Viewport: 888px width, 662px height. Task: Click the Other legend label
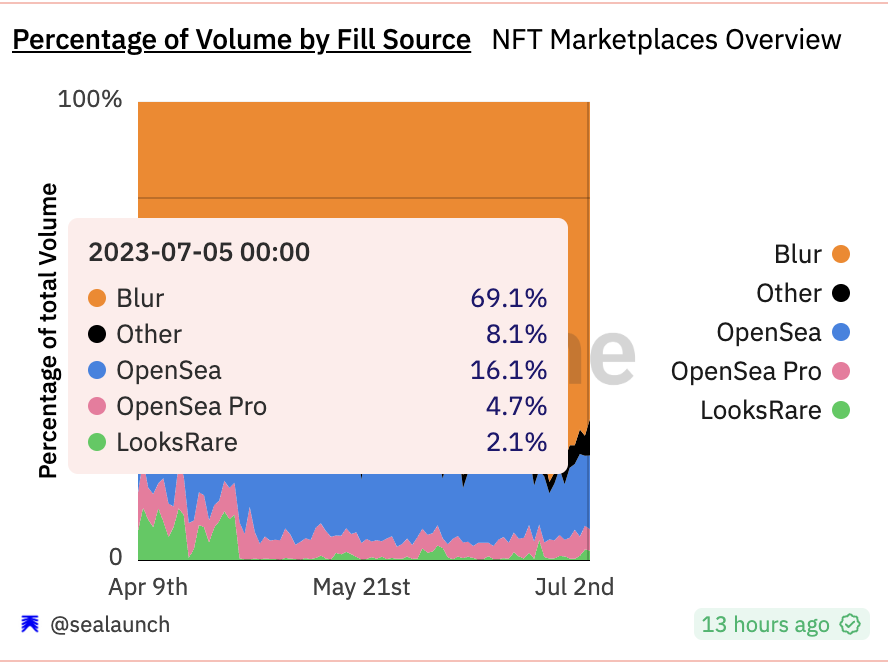click(x=789, y=293)
